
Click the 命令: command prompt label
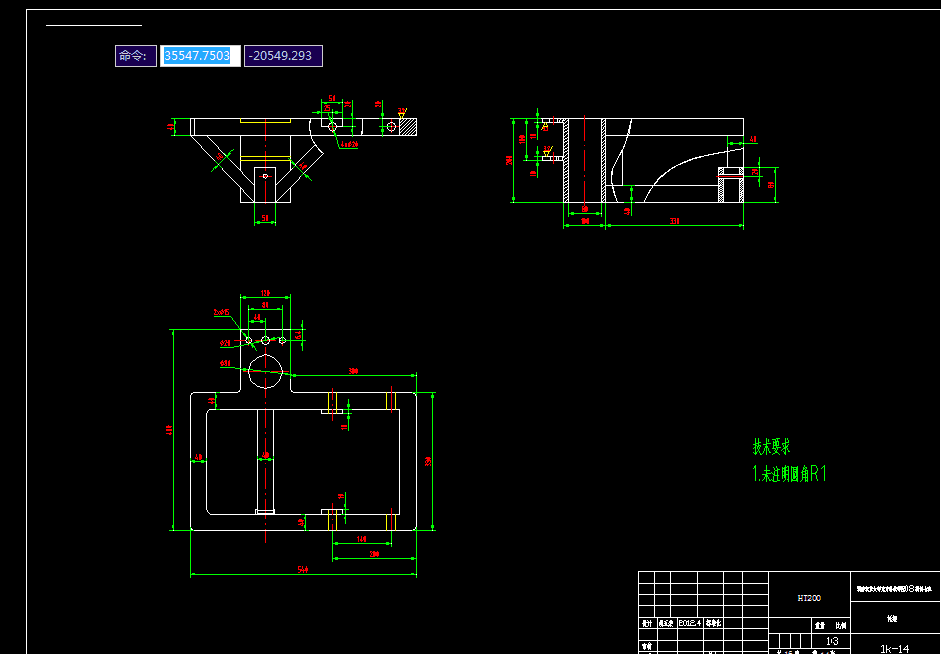coord(136,56)
